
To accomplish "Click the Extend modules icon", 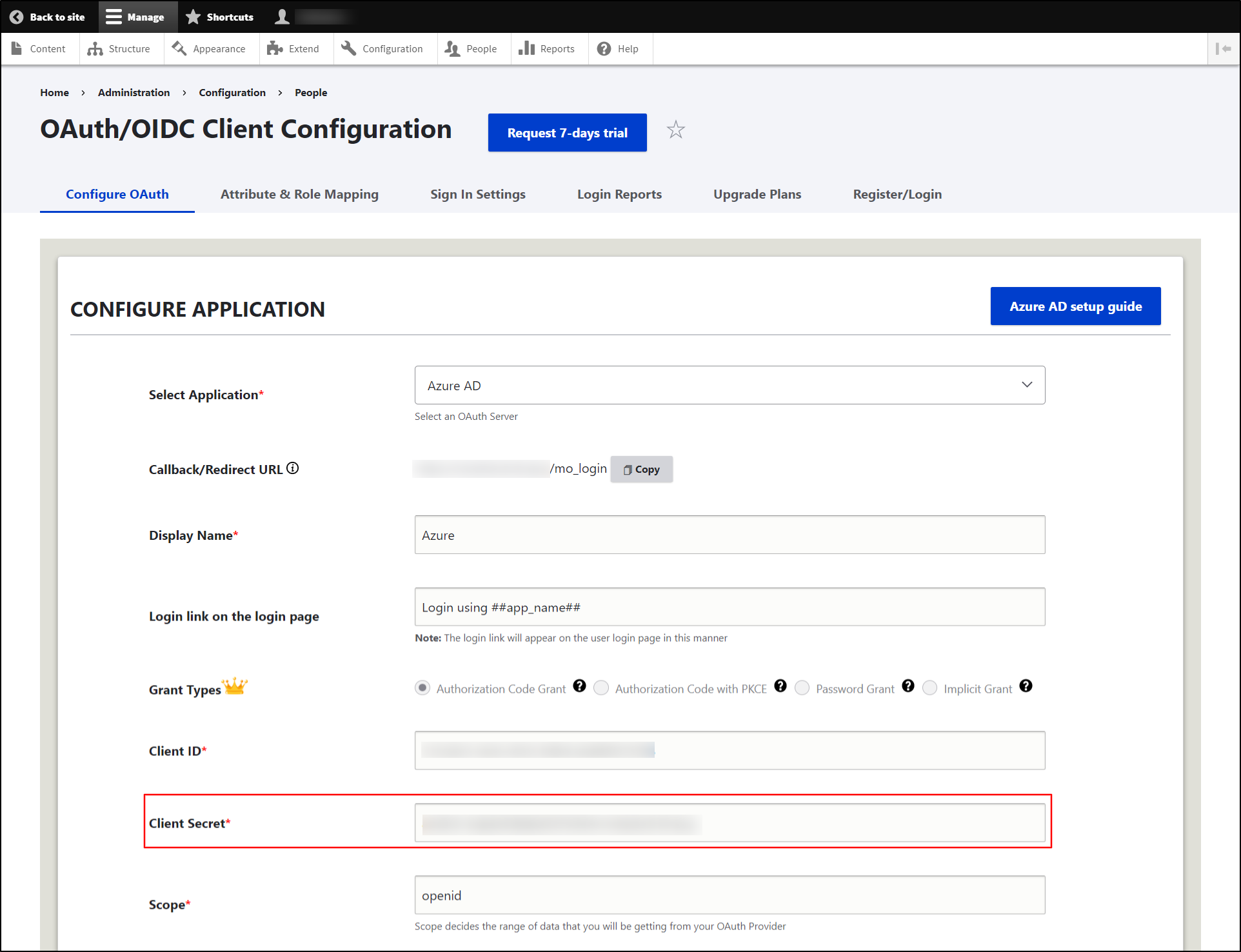I will 275,48.
